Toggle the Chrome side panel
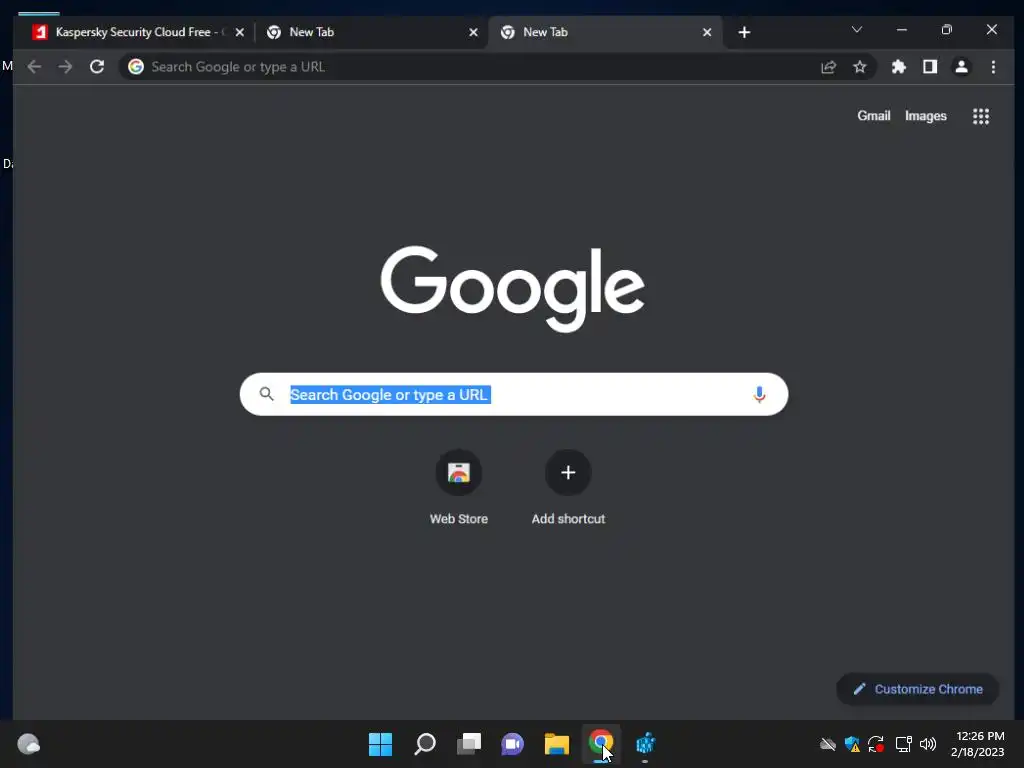 [930, 67]
